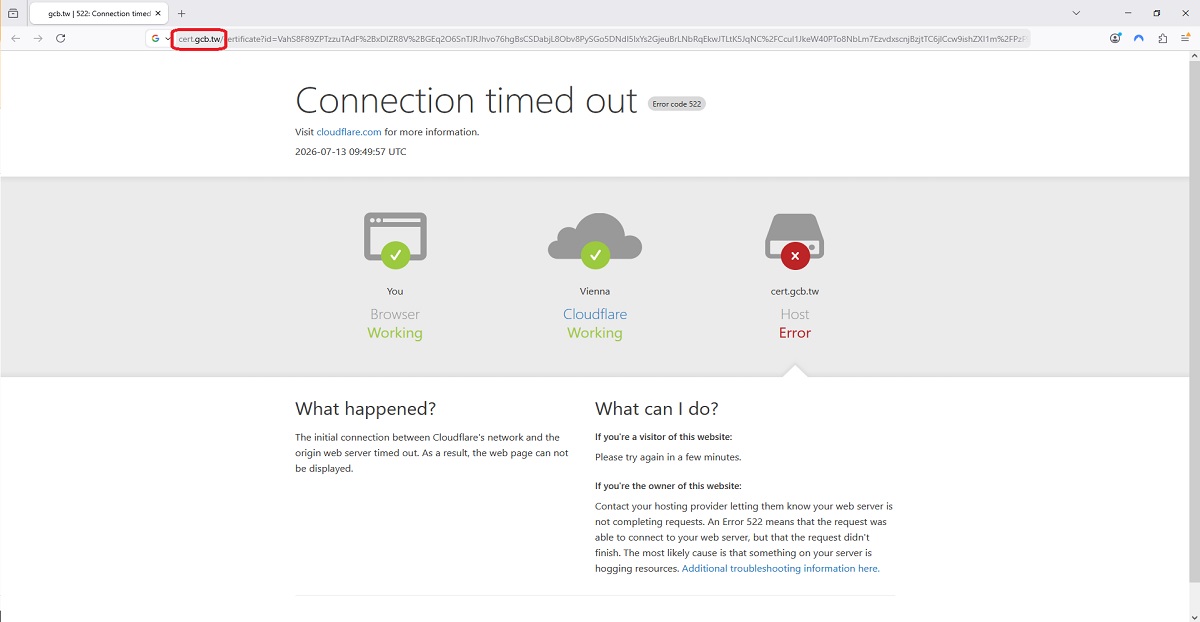Click the red Error status text
Viewport: 1200px width, 622px height.
tap(795, 333)
